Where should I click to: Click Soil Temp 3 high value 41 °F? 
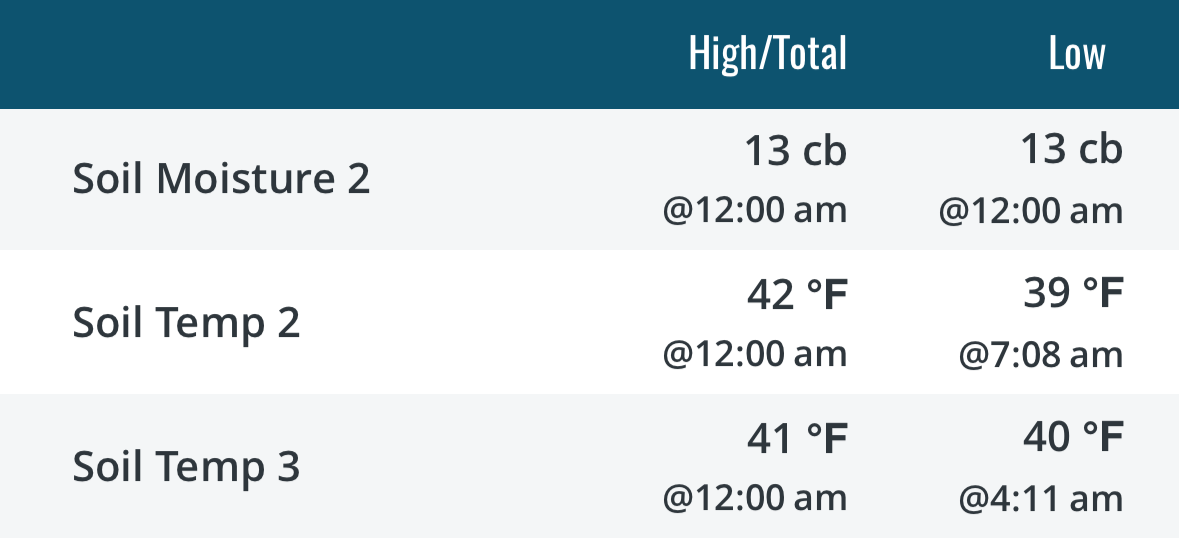[797, 439]
